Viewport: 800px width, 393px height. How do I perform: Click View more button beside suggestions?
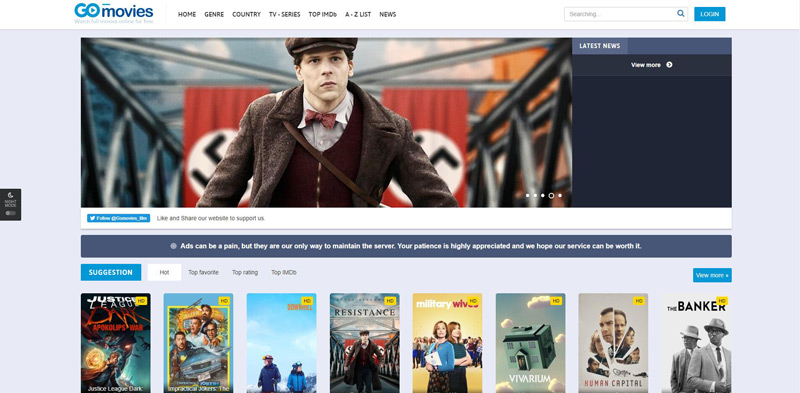coord(712,275)
